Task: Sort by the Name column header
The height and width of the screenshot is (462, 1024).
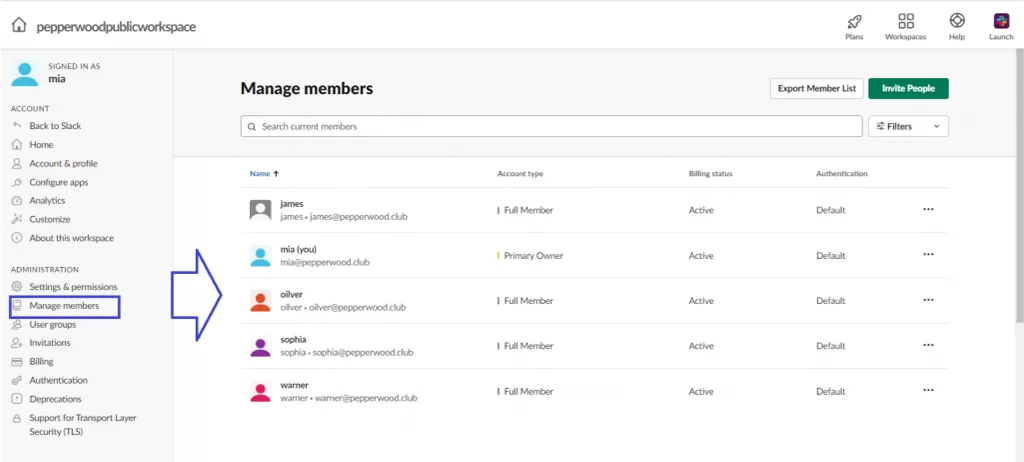Action: tap(264, 174)
